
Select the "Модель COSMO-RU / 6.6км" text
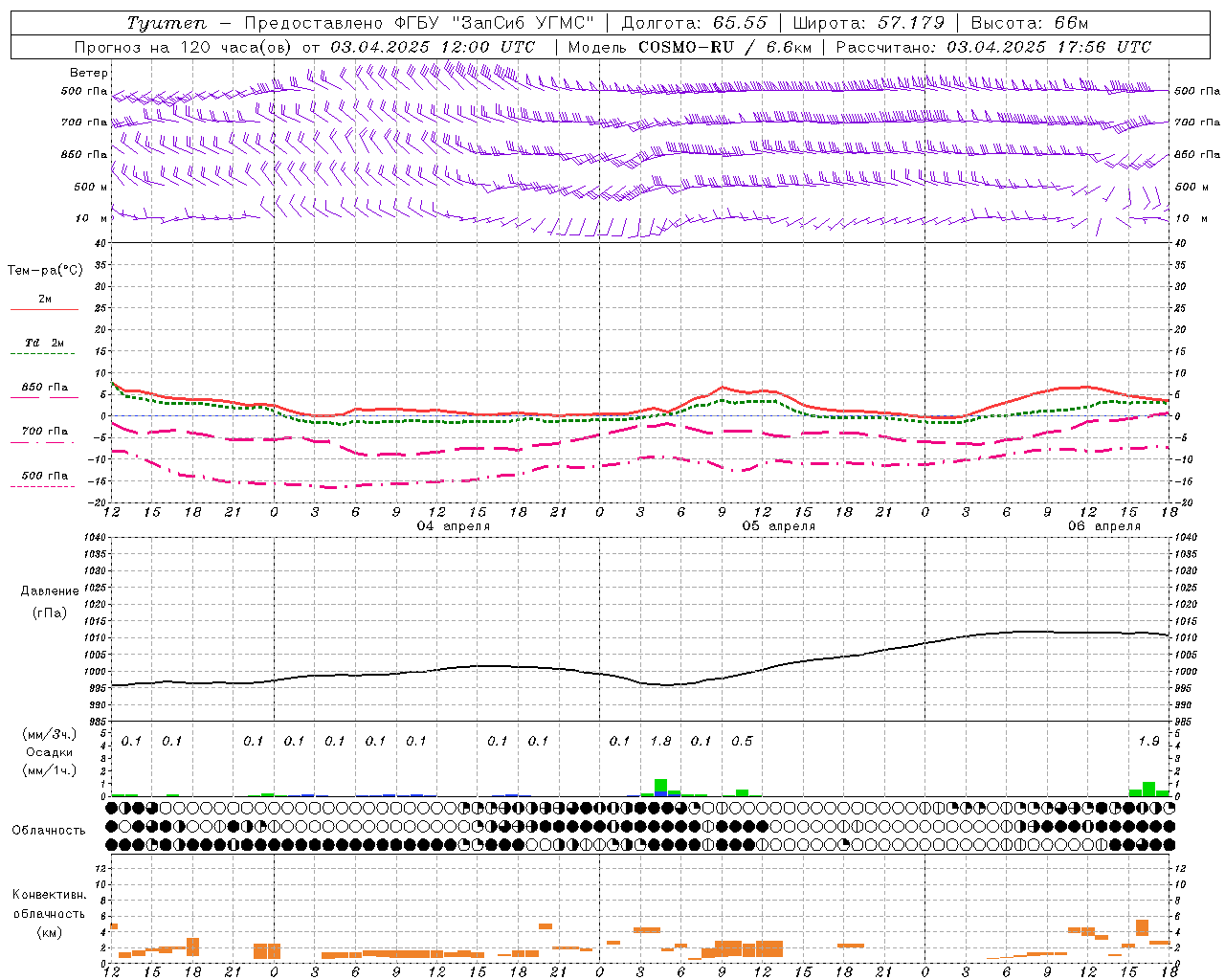(x=690, y=47)
